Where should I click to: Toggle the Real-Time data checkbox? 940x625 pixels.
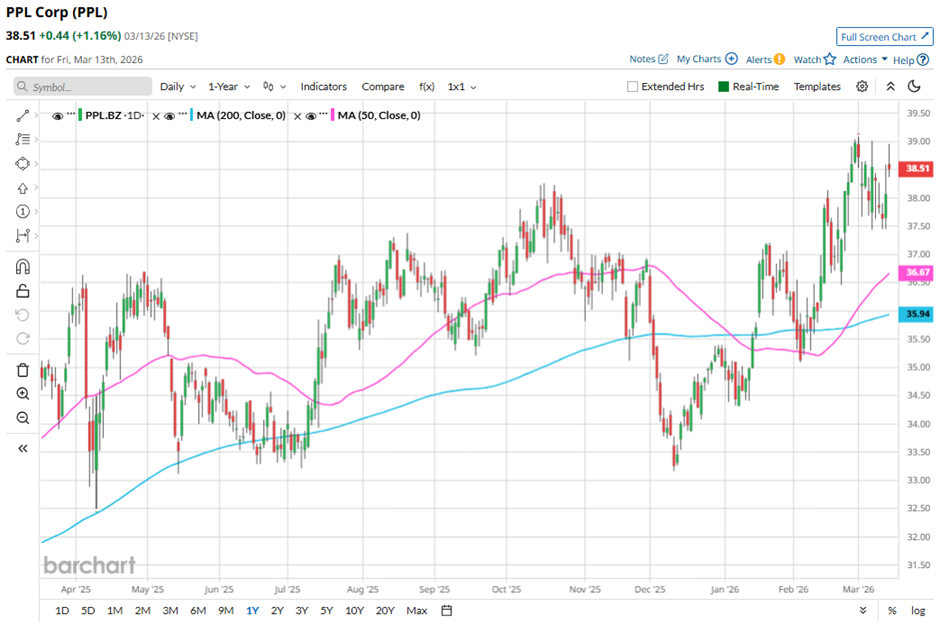click(724, 87)
